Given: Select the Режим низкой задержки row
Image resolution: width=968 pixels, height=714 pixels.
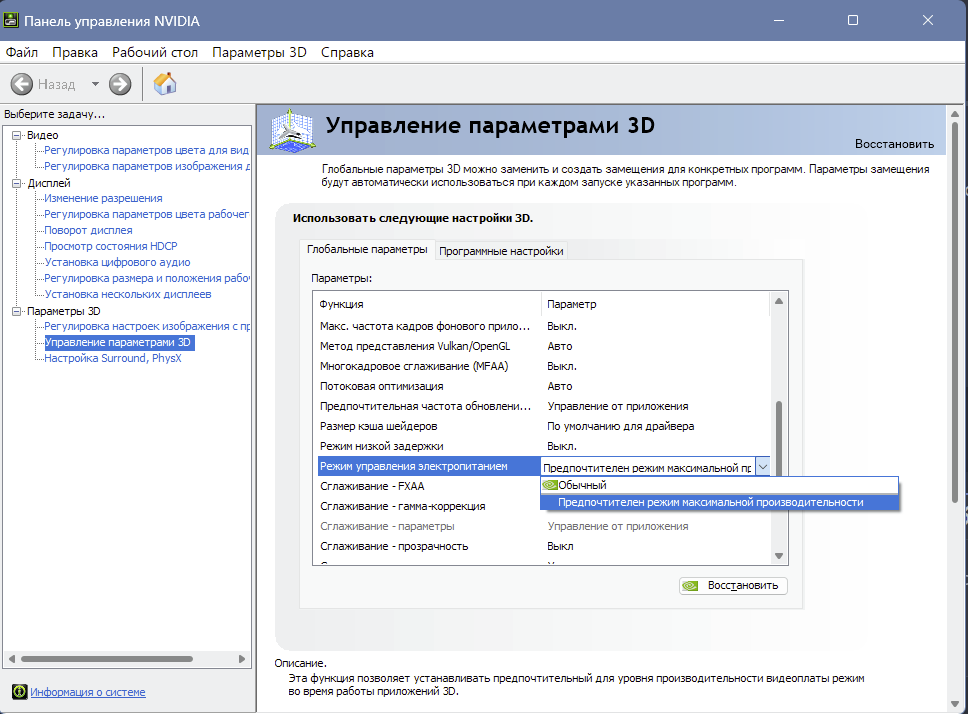Looking at the screenshot, I should pos(544,446).
